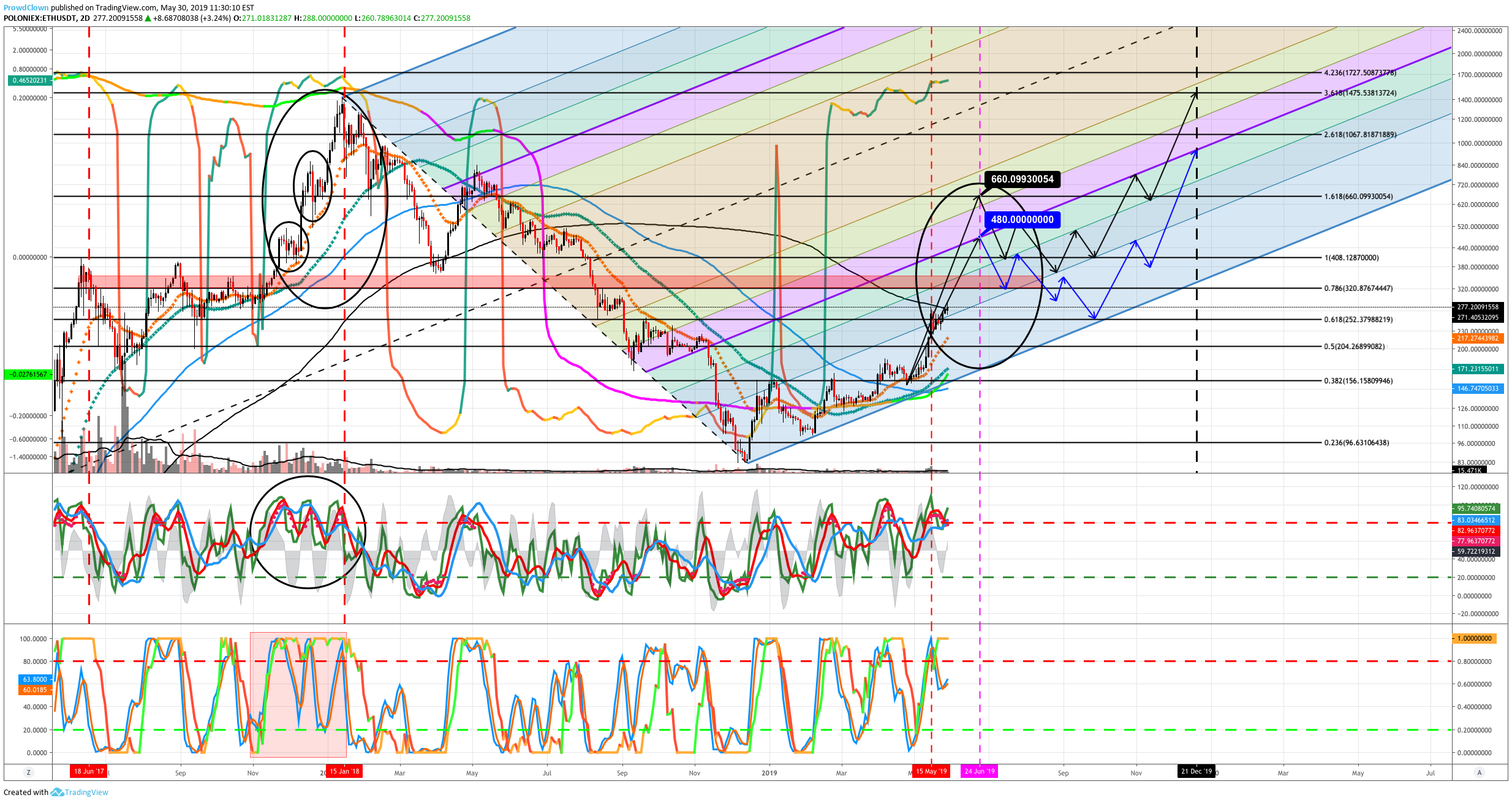
Task: Click the 15.471K volume tag
Action: (x=1469, y=470)
